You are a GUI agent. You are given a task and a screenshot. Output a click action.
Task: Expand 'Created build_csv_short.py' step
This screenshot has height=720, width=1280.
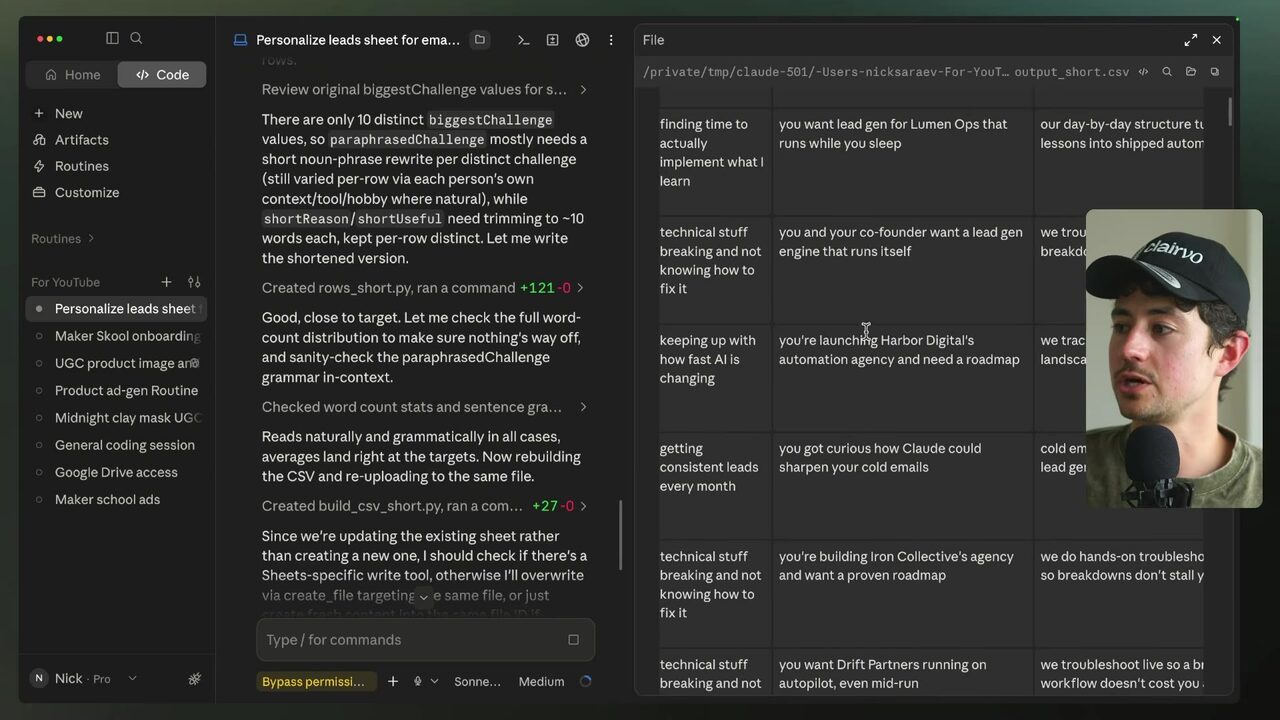coord(423,506)
